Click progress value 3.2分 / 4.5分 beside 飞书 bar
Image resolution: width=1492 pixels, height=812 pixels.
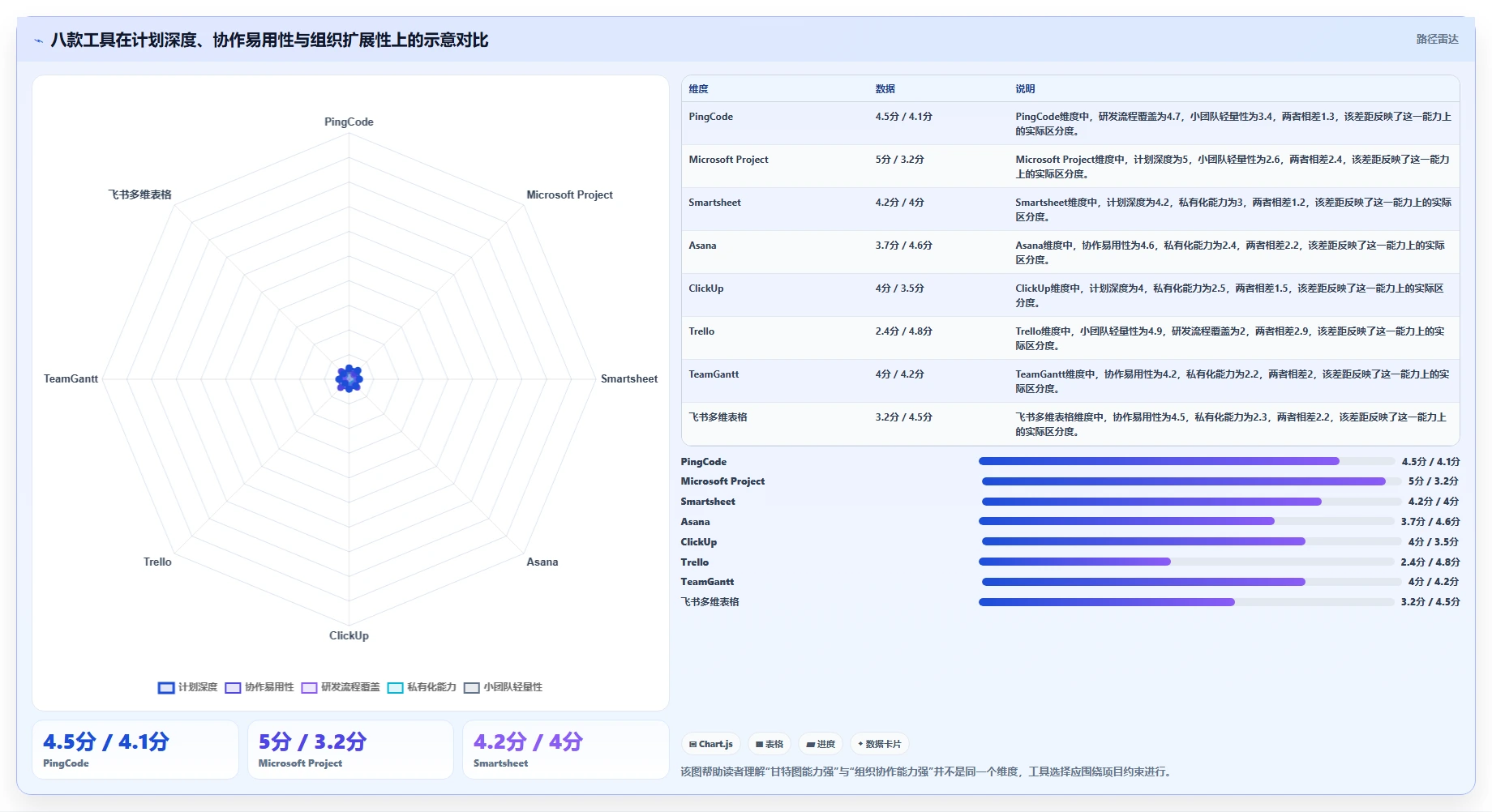pyautogui.click(x=1430, y=602)
